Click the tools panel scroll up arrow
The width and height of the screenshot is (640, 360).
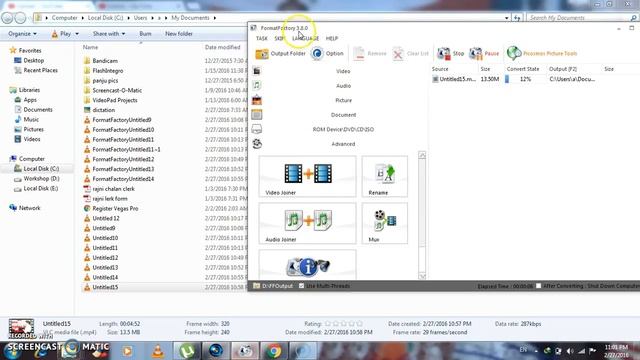pyautogui.click(x=422, y=155)
